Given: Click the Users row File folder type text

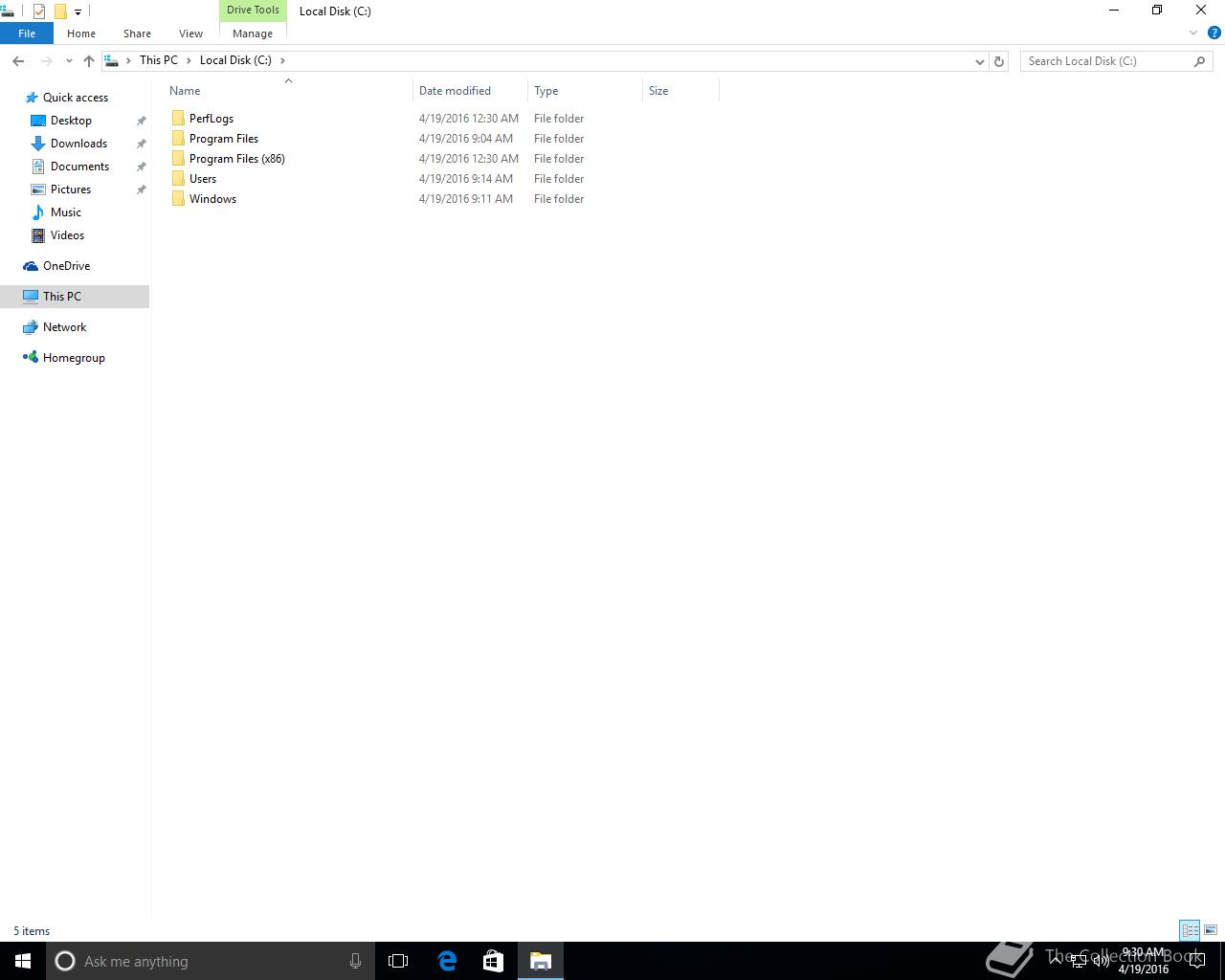Looking at the screenshot, I should (559, 179).
